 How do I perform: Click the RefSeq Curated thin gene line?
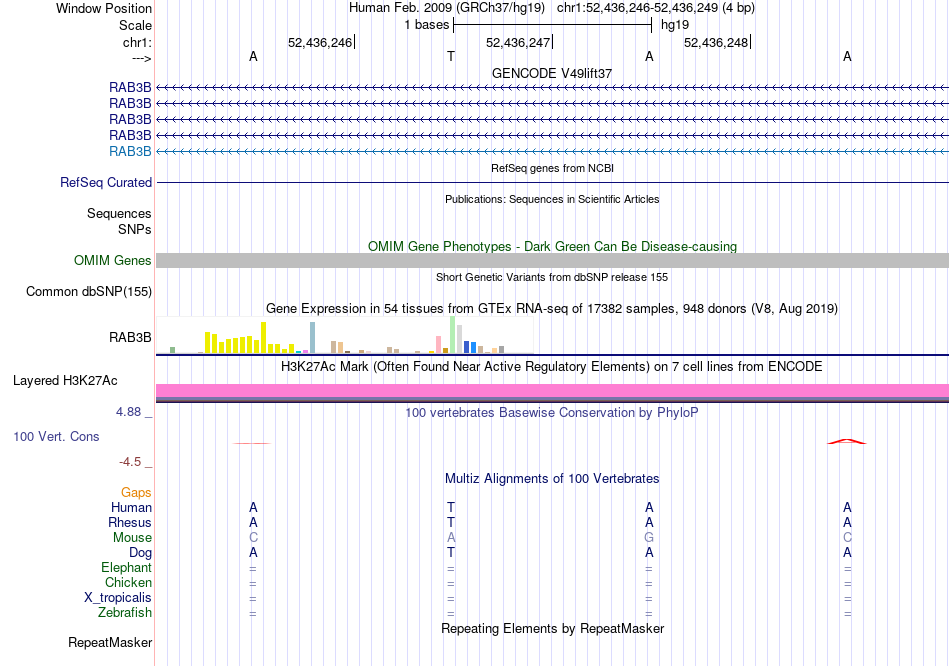552,182
